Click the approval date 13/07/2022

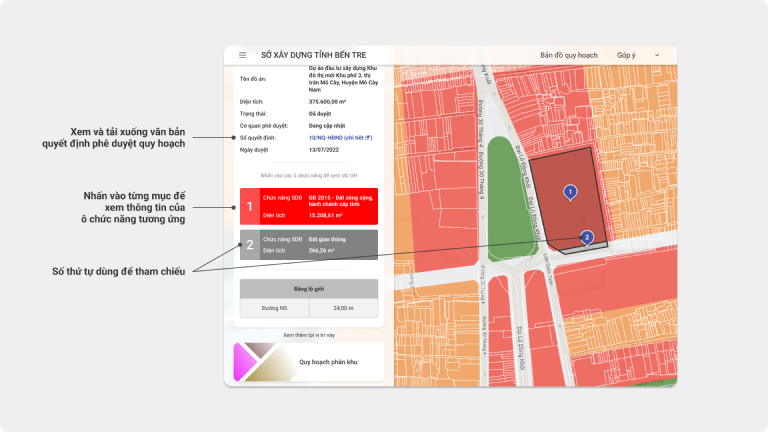(x=324, y=150)
